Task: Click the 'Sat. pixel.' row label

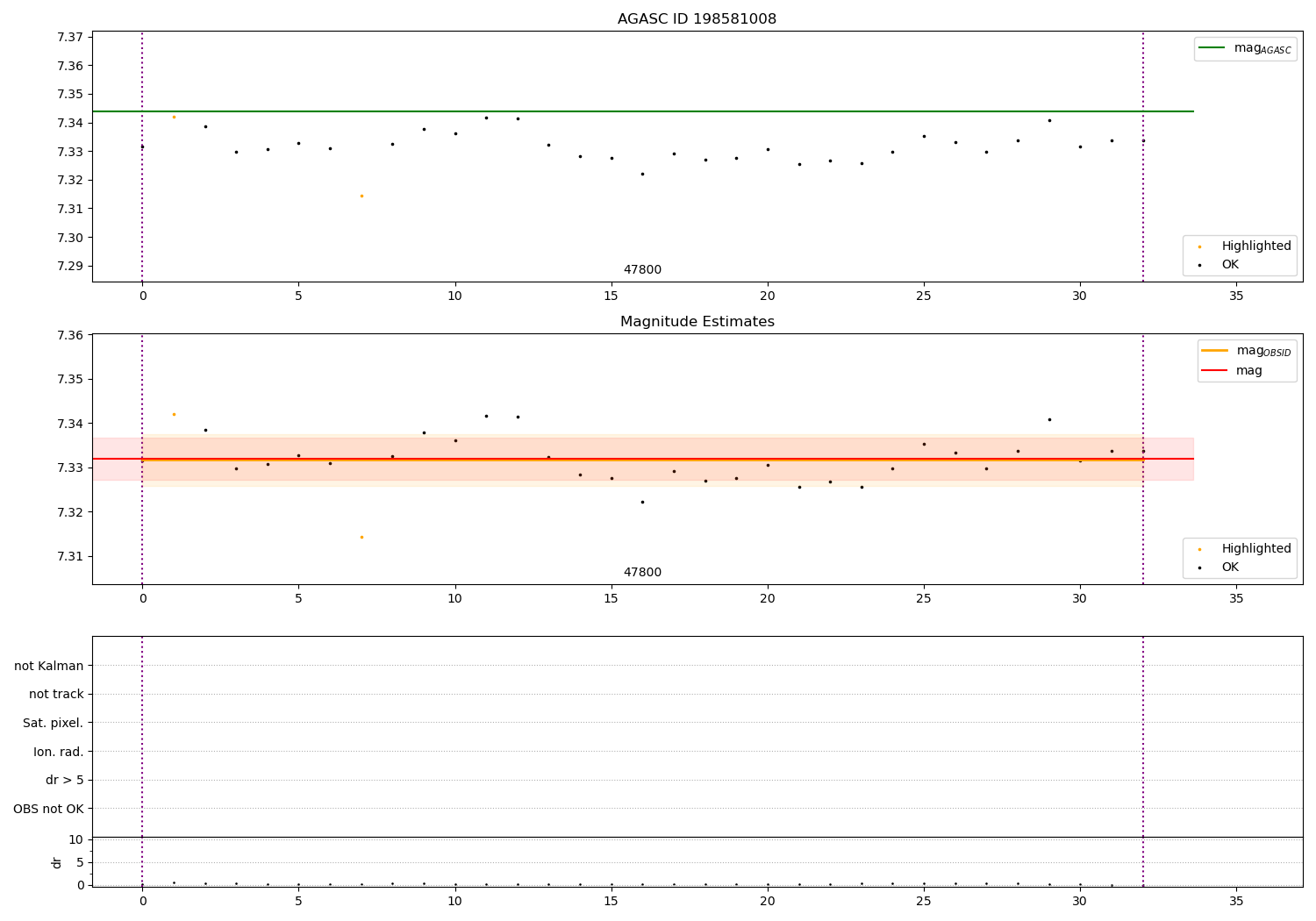Action: [x=54, y=723]
